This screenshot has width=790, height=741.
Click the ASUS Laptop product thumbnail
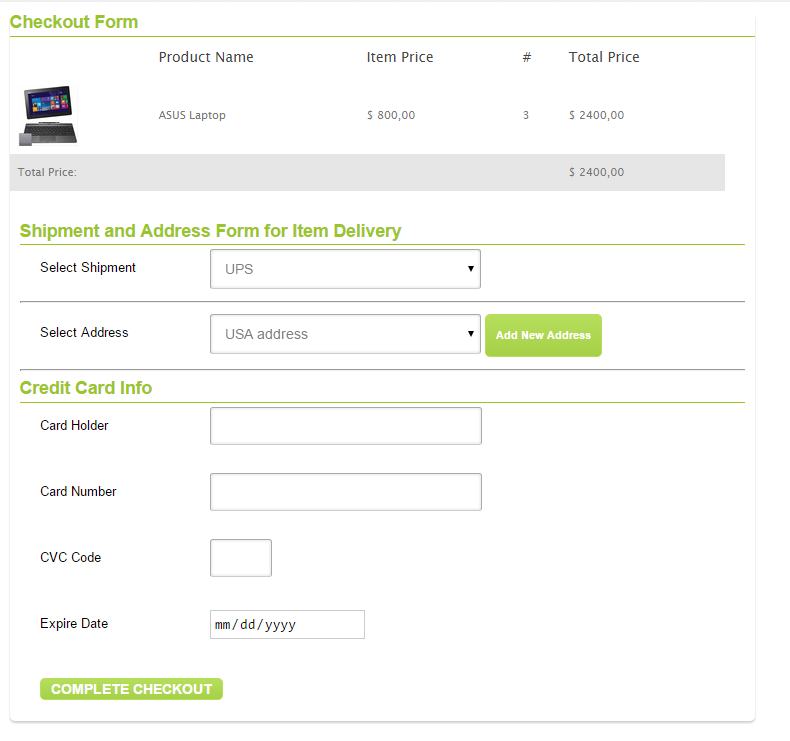pyautogui.click(x=48, y=115)
